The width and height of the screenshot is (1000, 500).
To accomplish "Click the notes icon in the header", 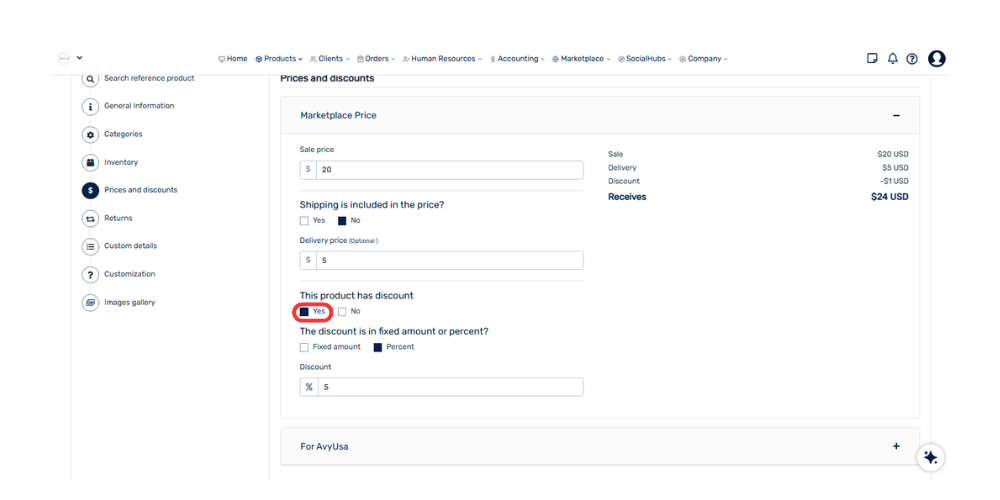I will point(873,59).
